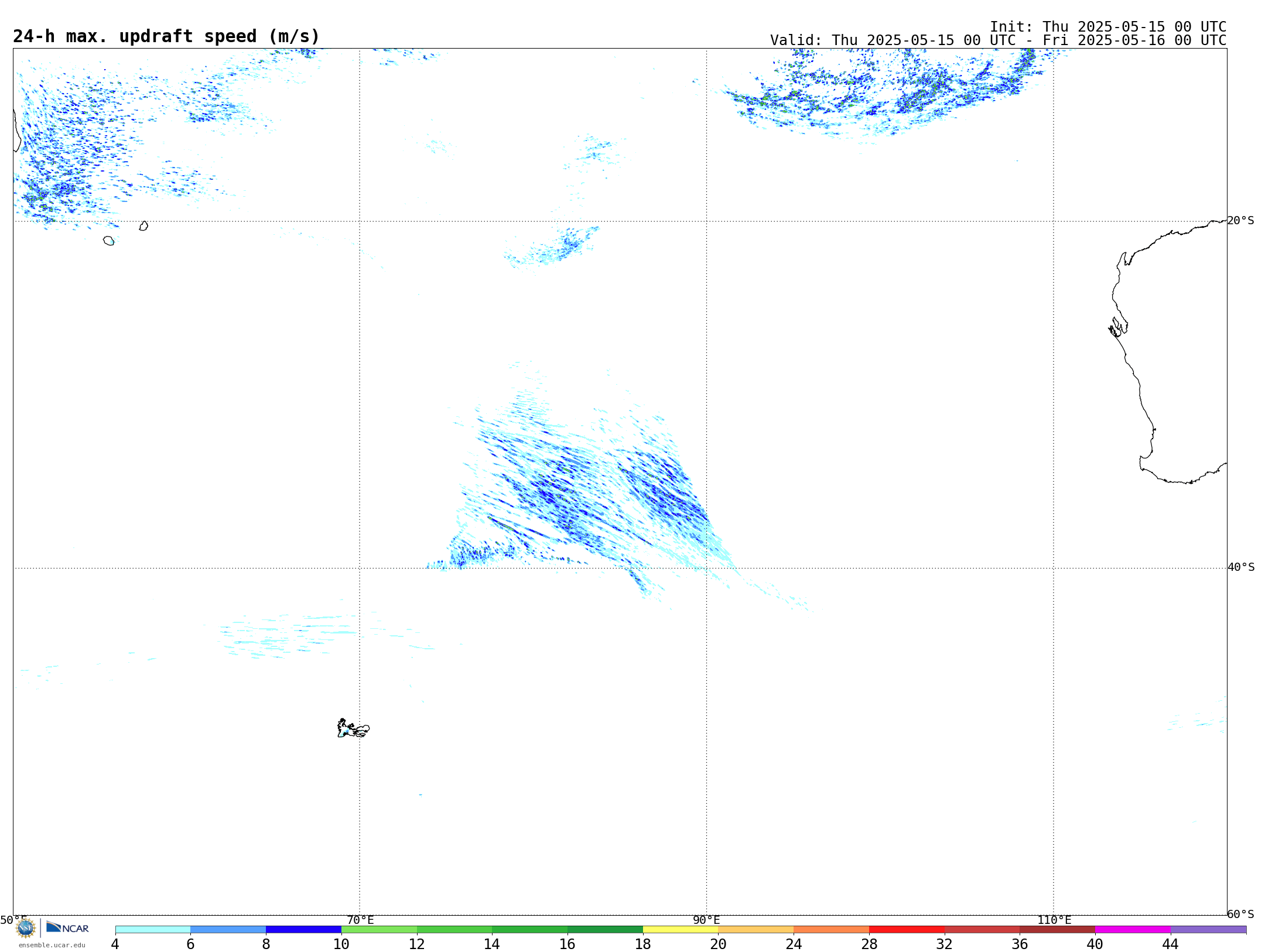Click the 70°E longitude label

(x=360, y=920)
